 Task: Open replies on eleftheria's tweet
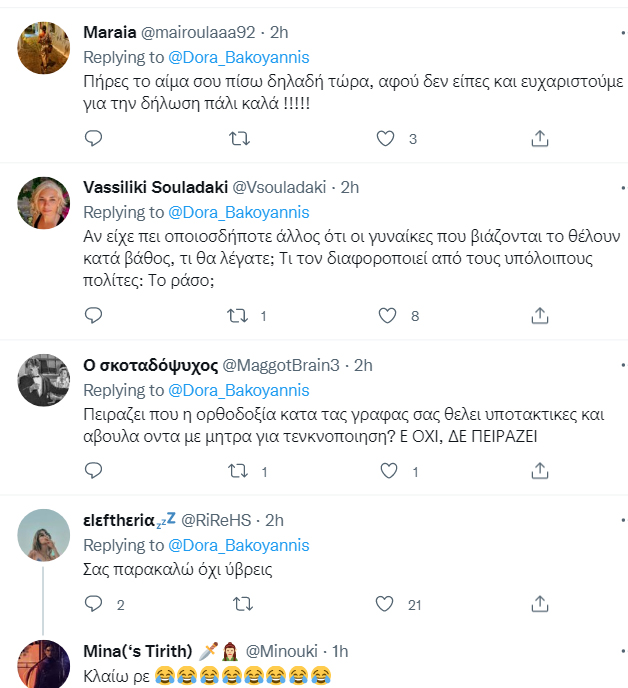pos(93,604)
